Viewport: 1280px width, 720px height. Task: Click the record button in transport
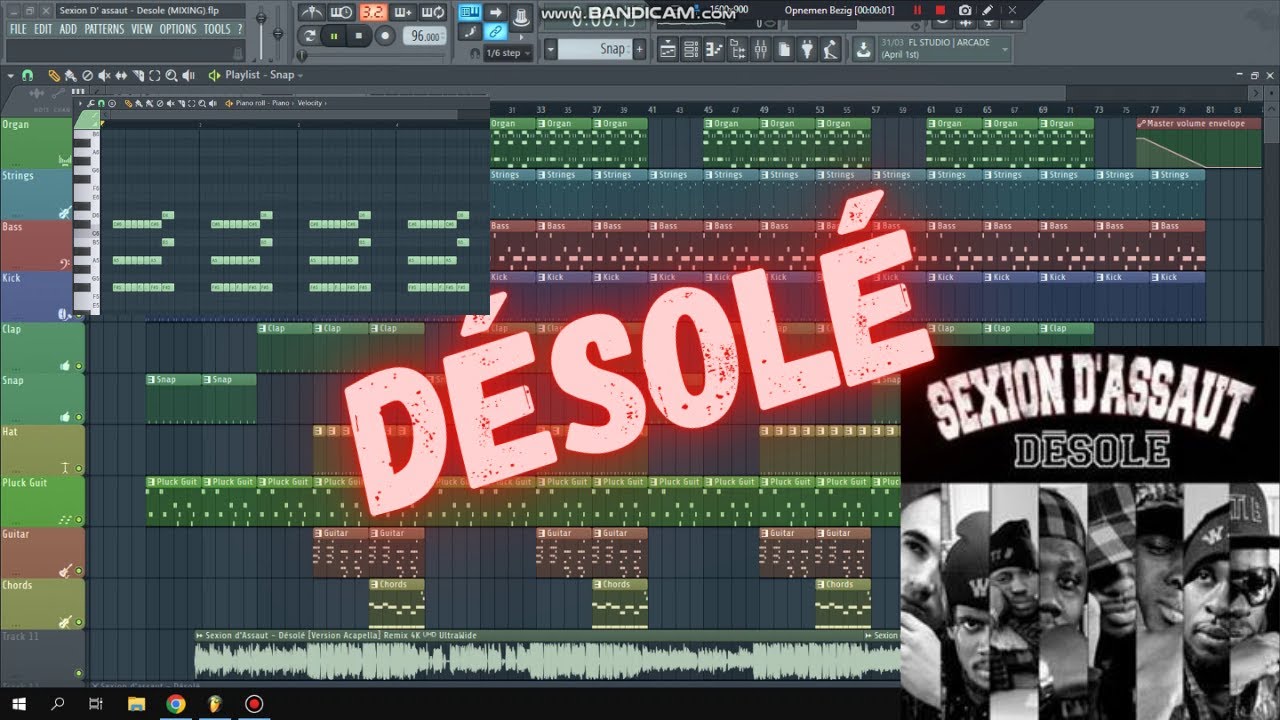click(x=385, y=35)
